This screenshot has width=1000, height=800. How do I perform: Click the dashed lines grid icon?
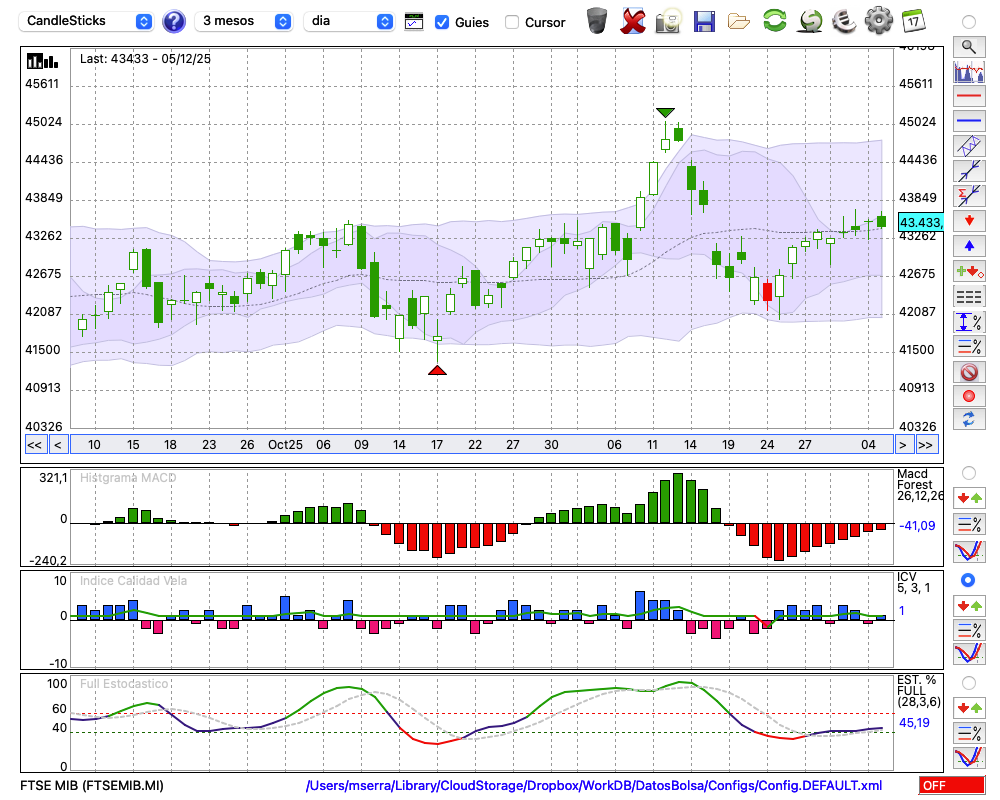coord(969,296)
